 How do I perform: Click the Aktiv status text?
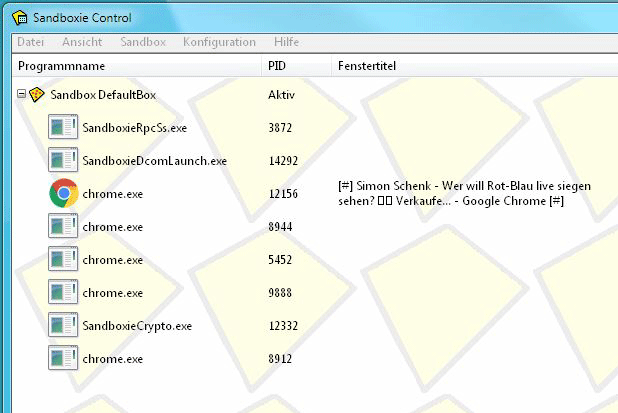[281, 95]
